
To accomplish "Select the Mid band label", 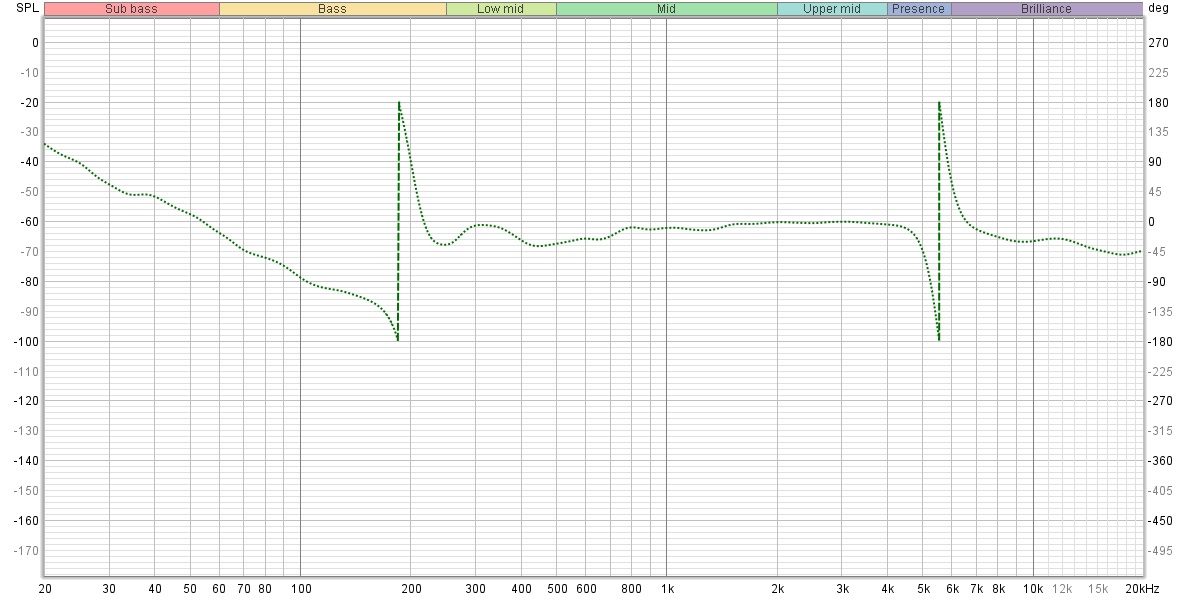I will (666, 9).
